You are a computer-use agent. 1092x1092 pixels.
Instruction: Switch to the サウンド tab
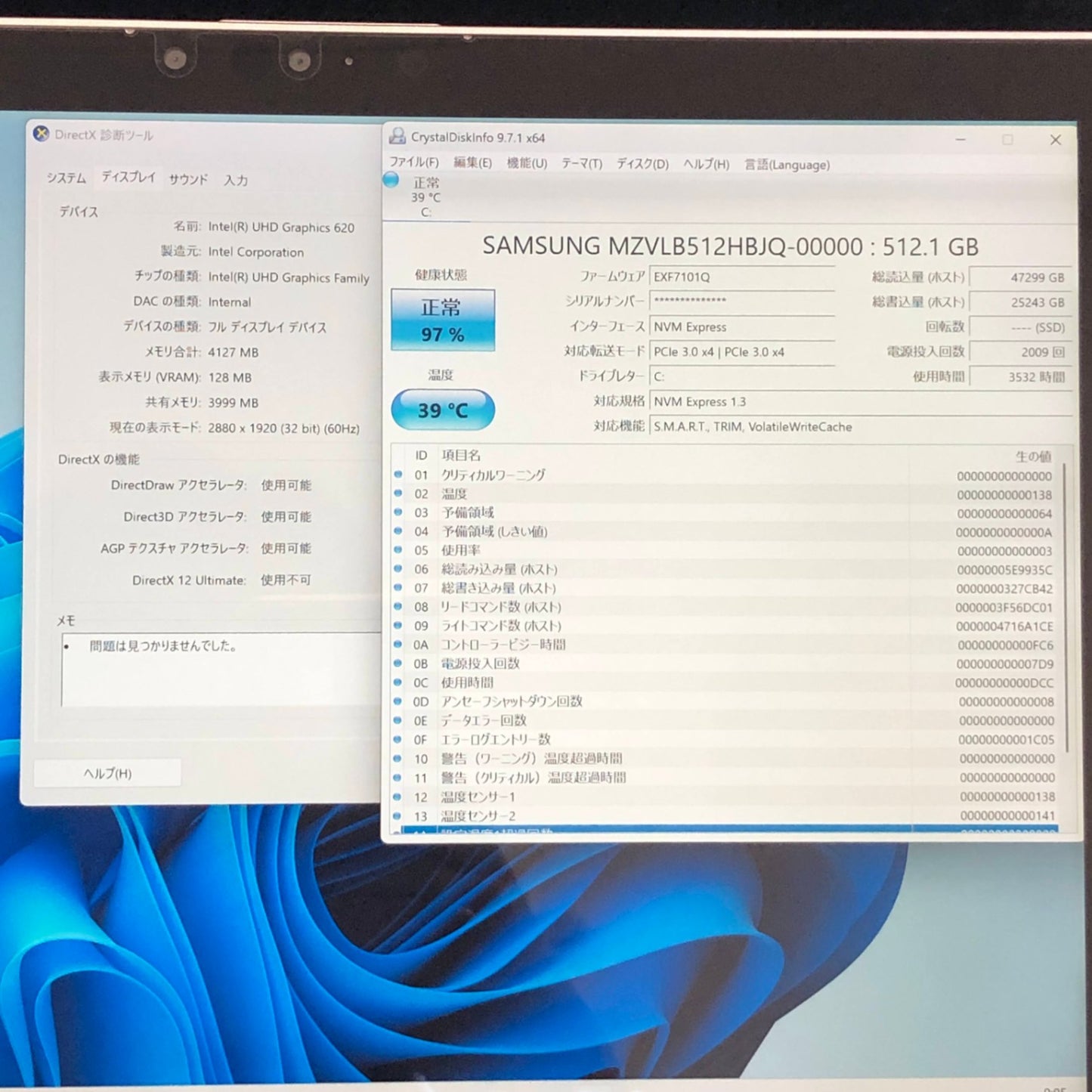[187, 179]
